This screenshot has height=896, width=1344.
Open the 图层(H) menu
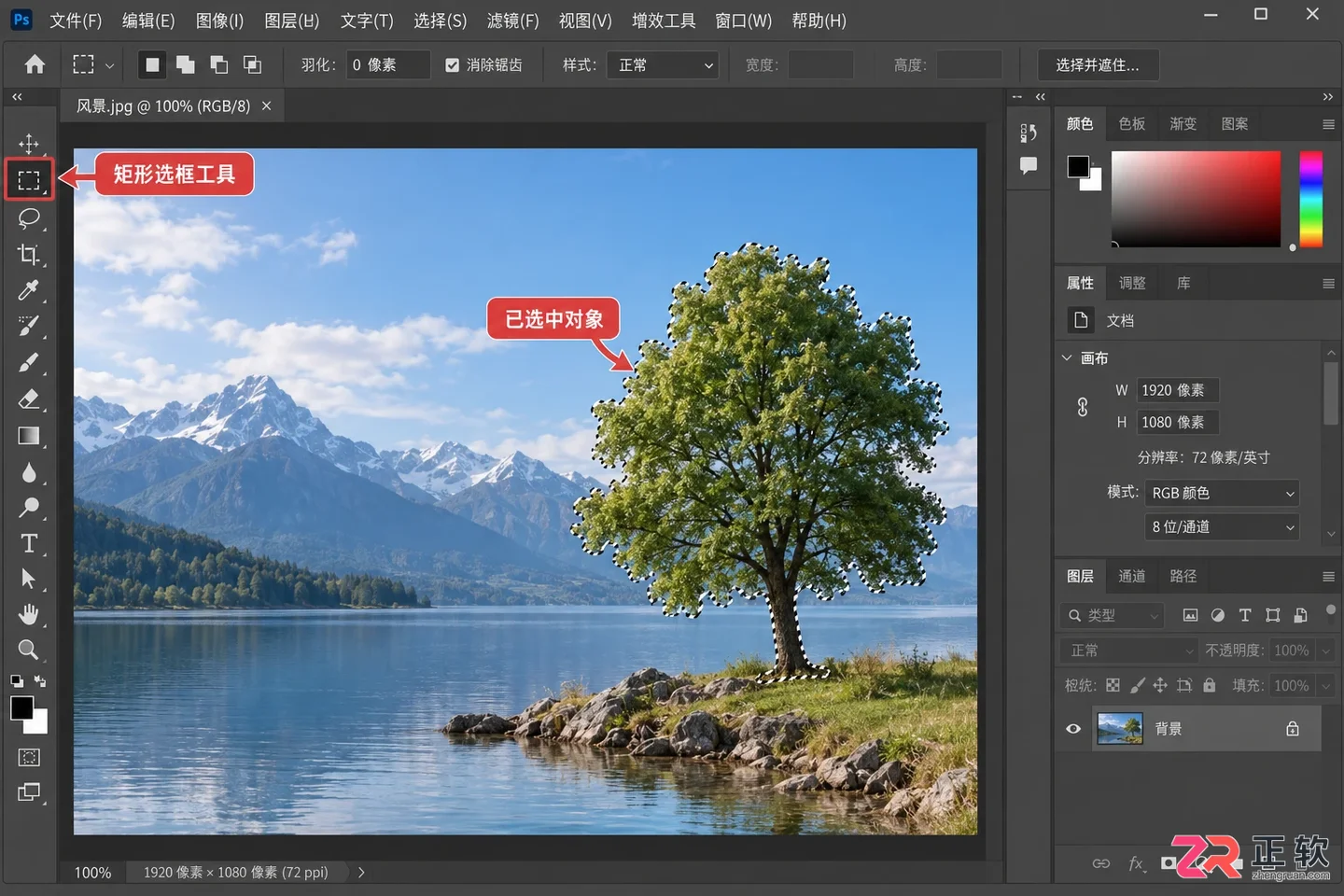click(x=291, y=21)
